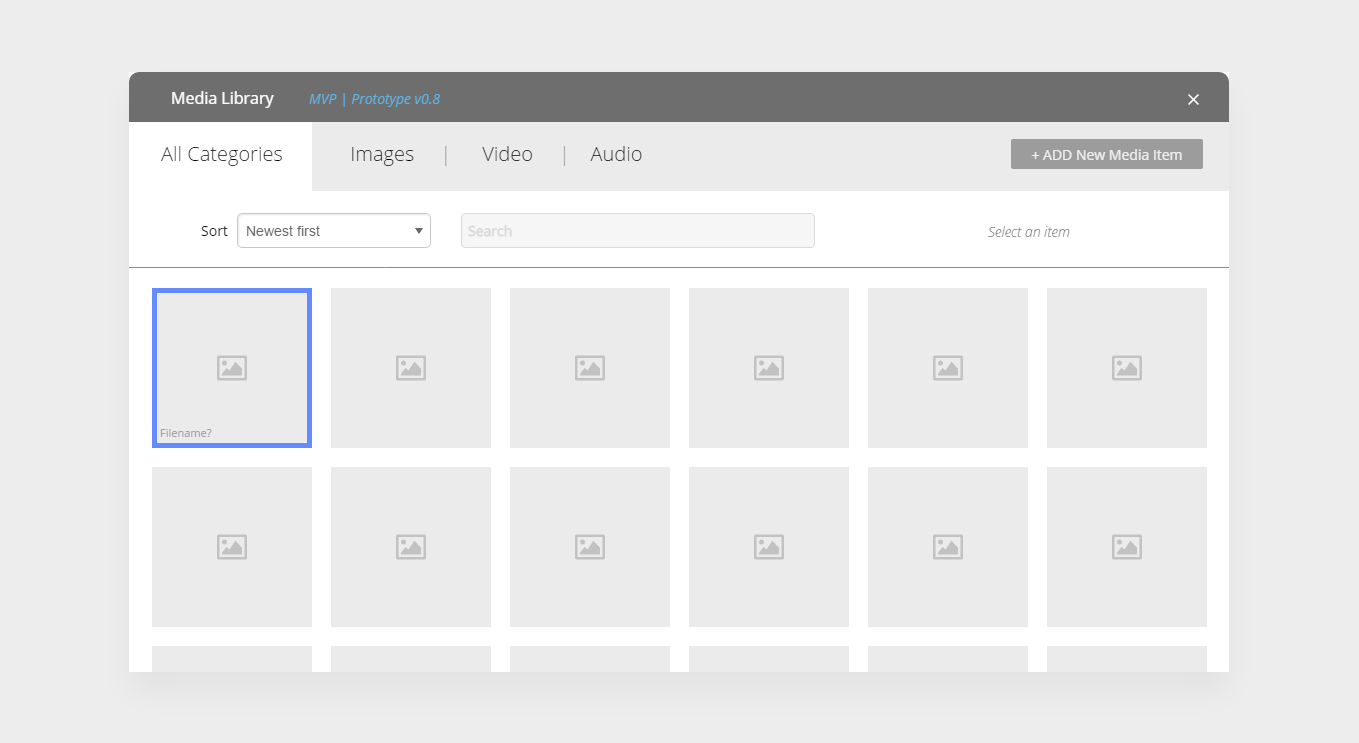Click the picture icon in the second thumbnail

410,367
